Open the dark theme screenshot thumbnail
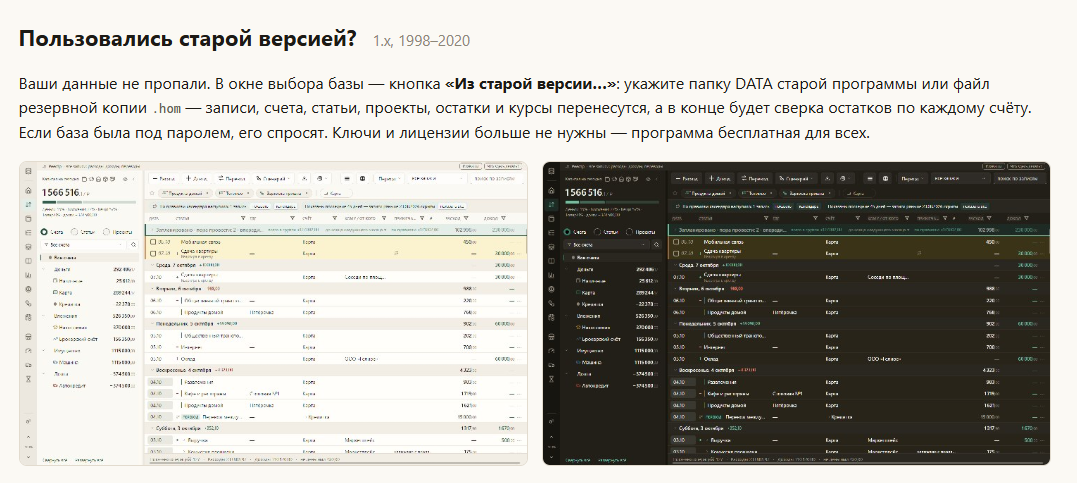The width and height of the screenshot is (1077, 483). pyautogui.click(x=796, y=313)
